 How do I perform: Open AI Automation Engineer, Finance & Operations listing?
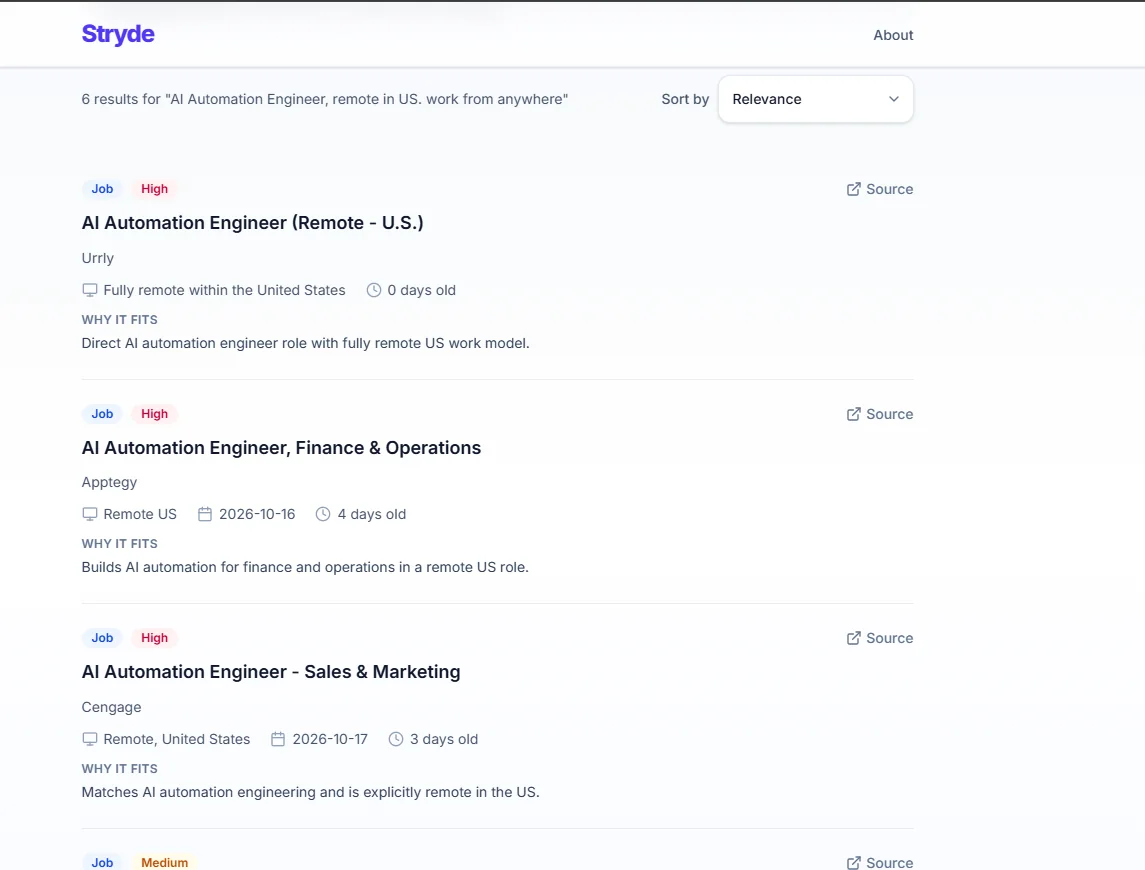pos(281,448)
